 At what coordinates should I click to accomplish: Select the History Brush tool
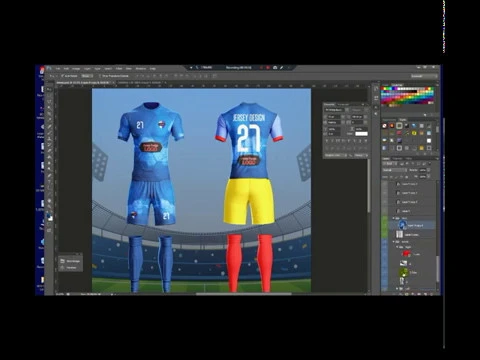point(49,146)
